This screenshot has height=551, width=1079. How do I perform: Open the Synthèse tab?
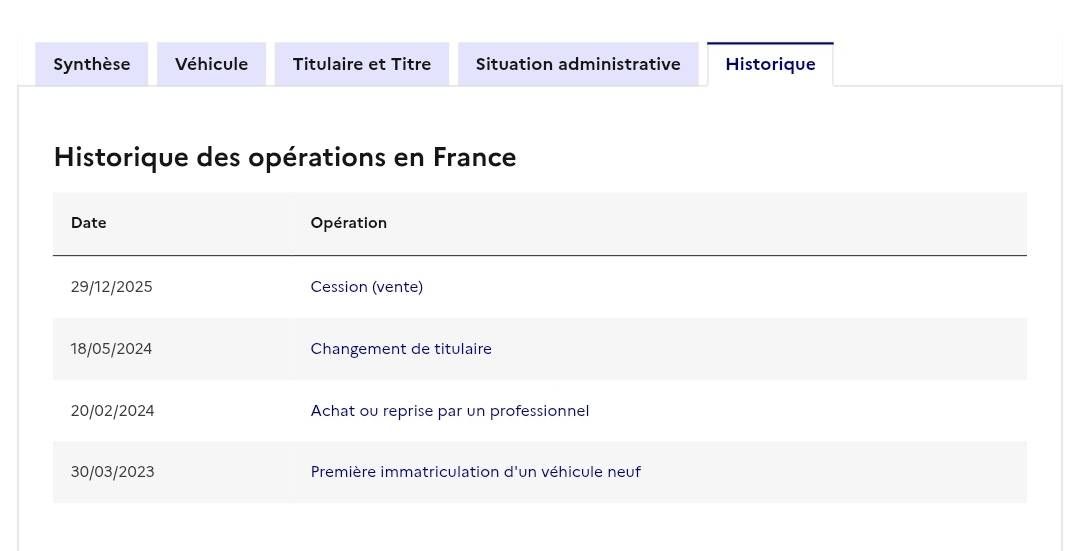point(92,64)
